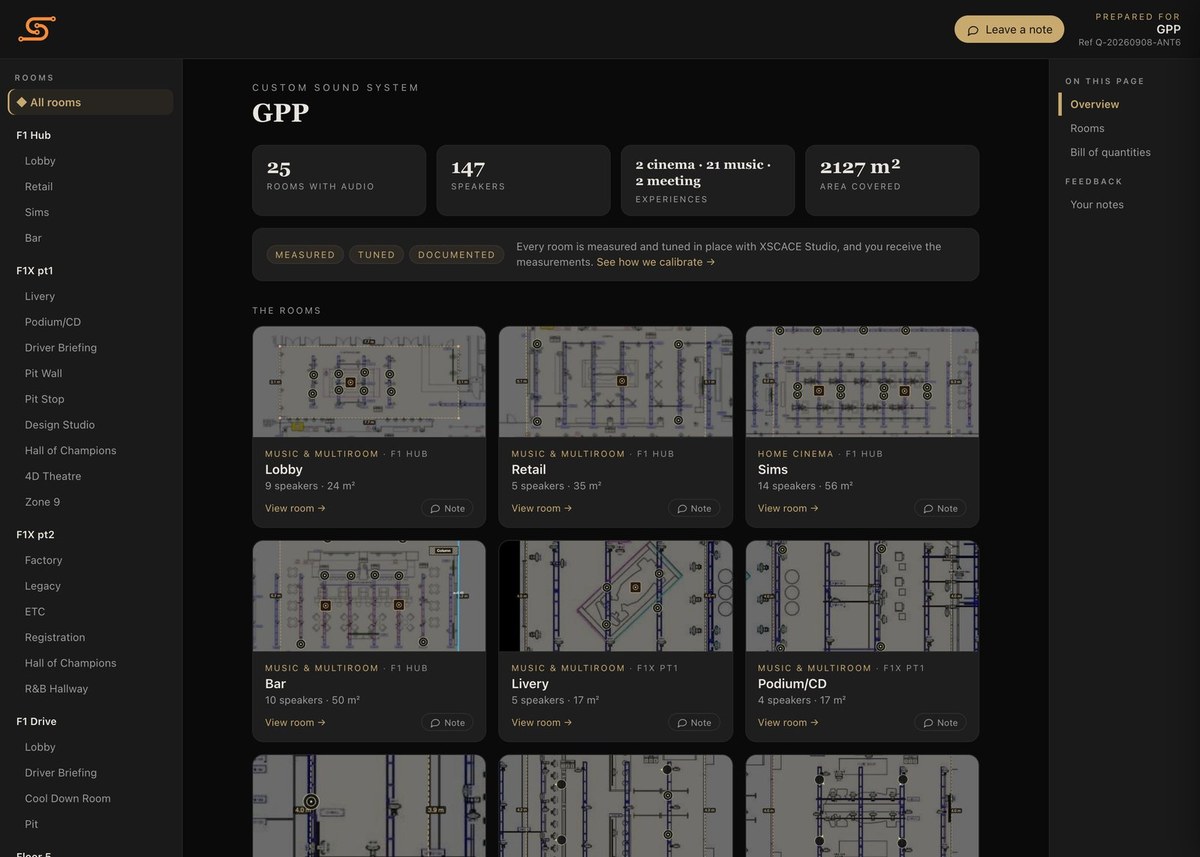Open Podium/CD in the sidebar
1200x857 pixels.
pos(53,322)
